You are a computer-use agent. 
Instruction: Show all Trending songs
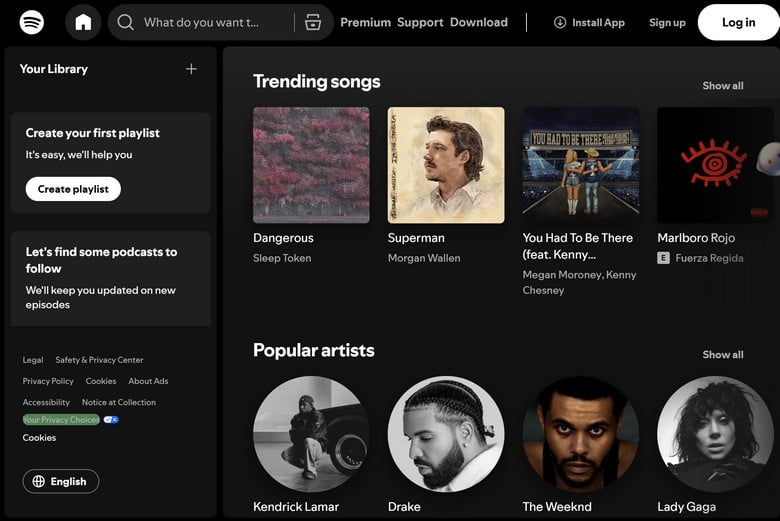[723, 86]
